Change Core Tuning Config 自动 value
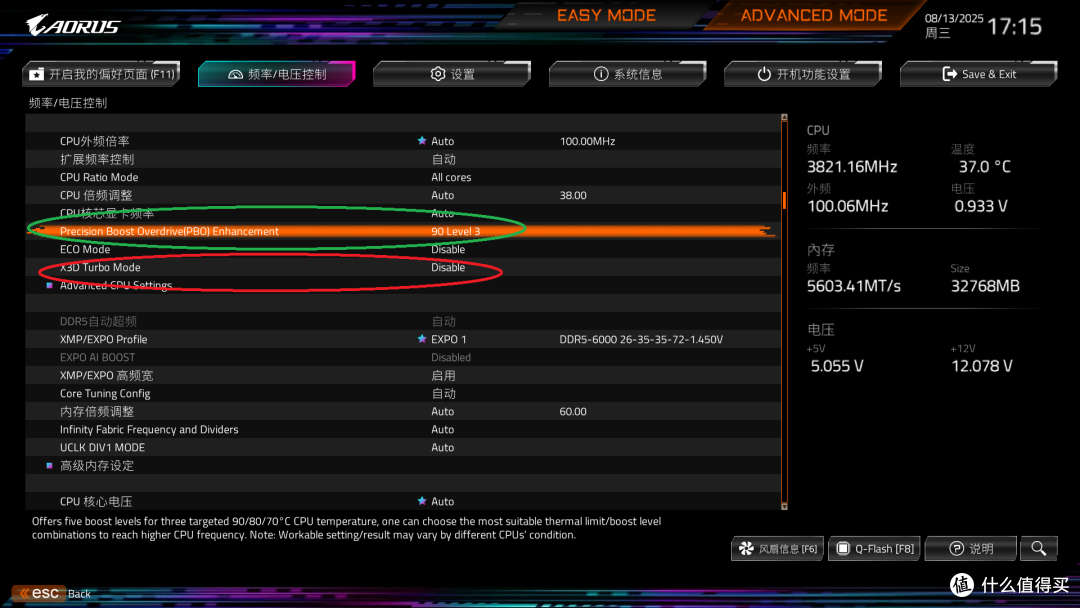Screen dimensions: 1080x608 point(444,393)
